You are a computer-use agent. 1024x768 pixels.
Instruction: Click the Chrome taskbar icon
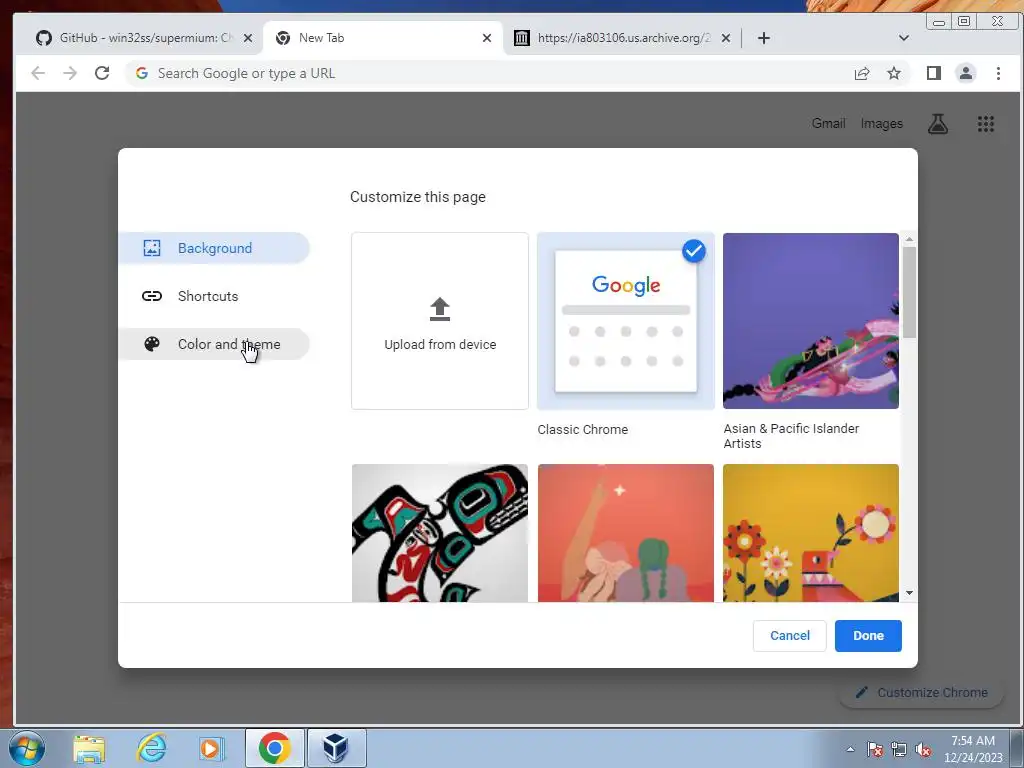click(274, 748)
